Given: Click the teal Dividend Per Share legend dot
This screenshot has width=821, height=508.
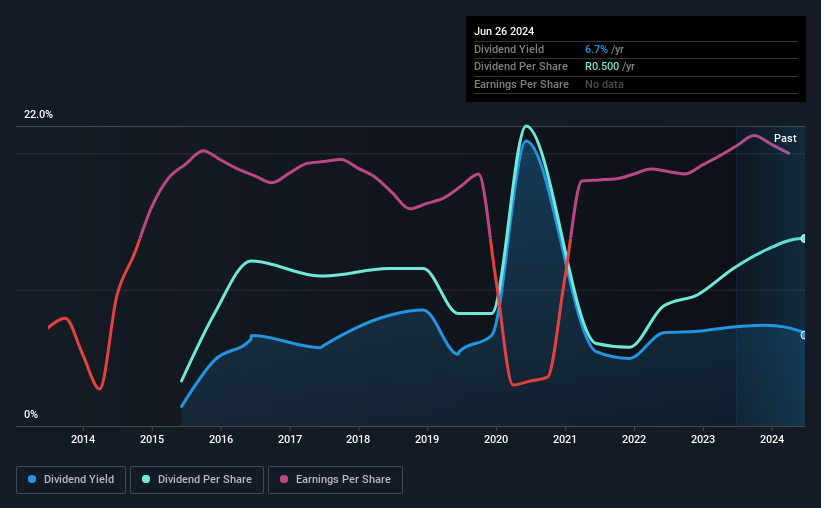Looking at the screenshot, I should click(x=146, y=479).
